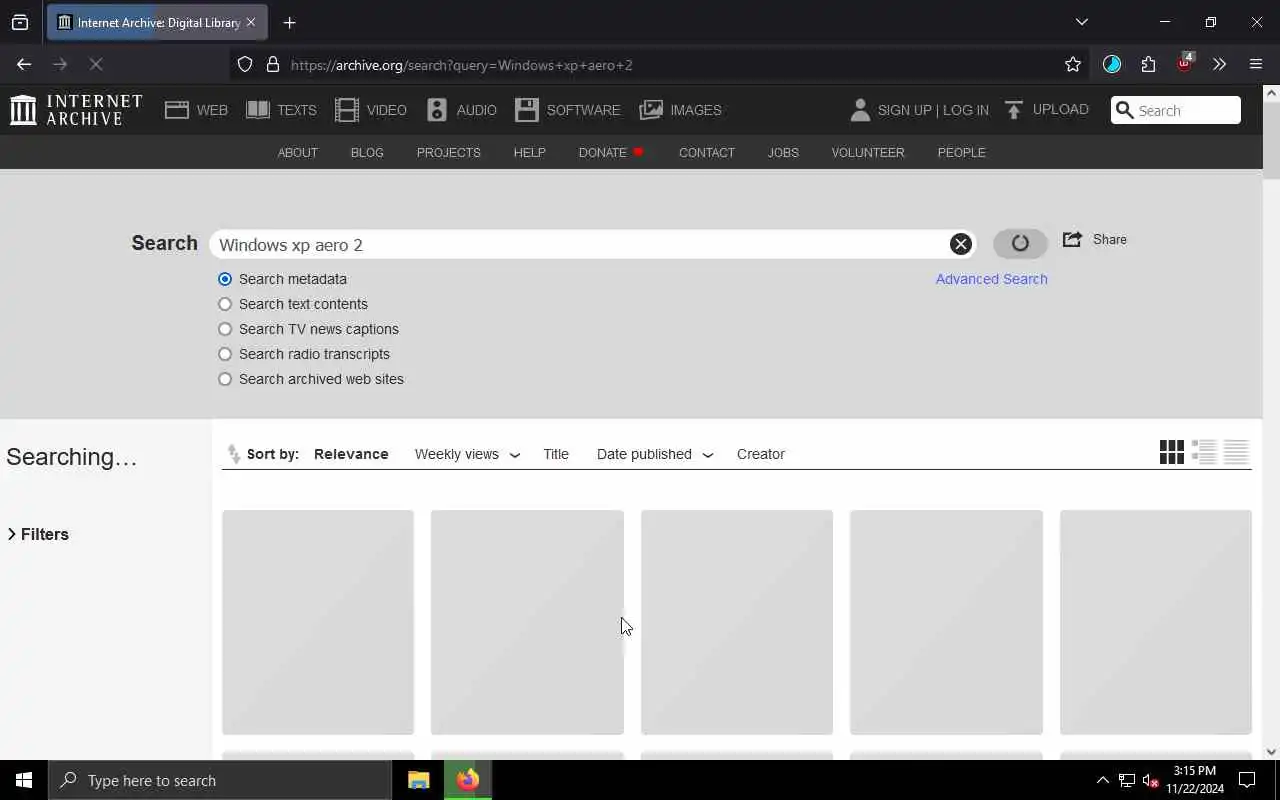Sort results by Creator

761,454
